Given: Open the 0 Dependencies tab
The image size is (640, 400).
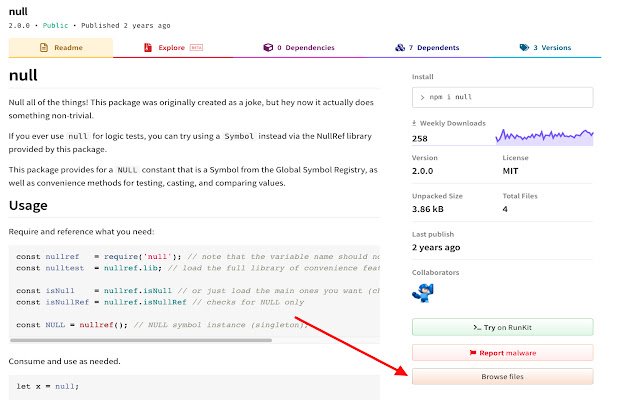Looking at the screenshot, I should (299, 48).
